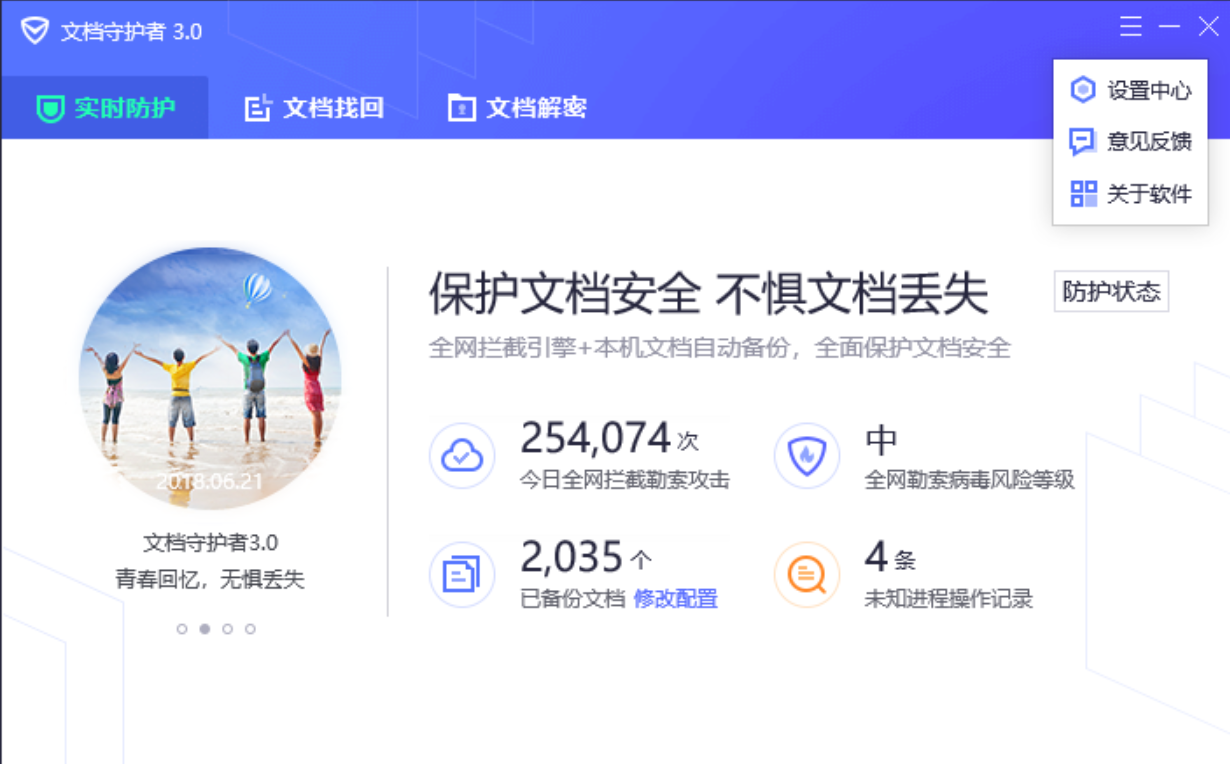The width and height of the screenshot is (1230, 764).
Task: Select the first carousel dot indicator
Action: tap(182, 629)
